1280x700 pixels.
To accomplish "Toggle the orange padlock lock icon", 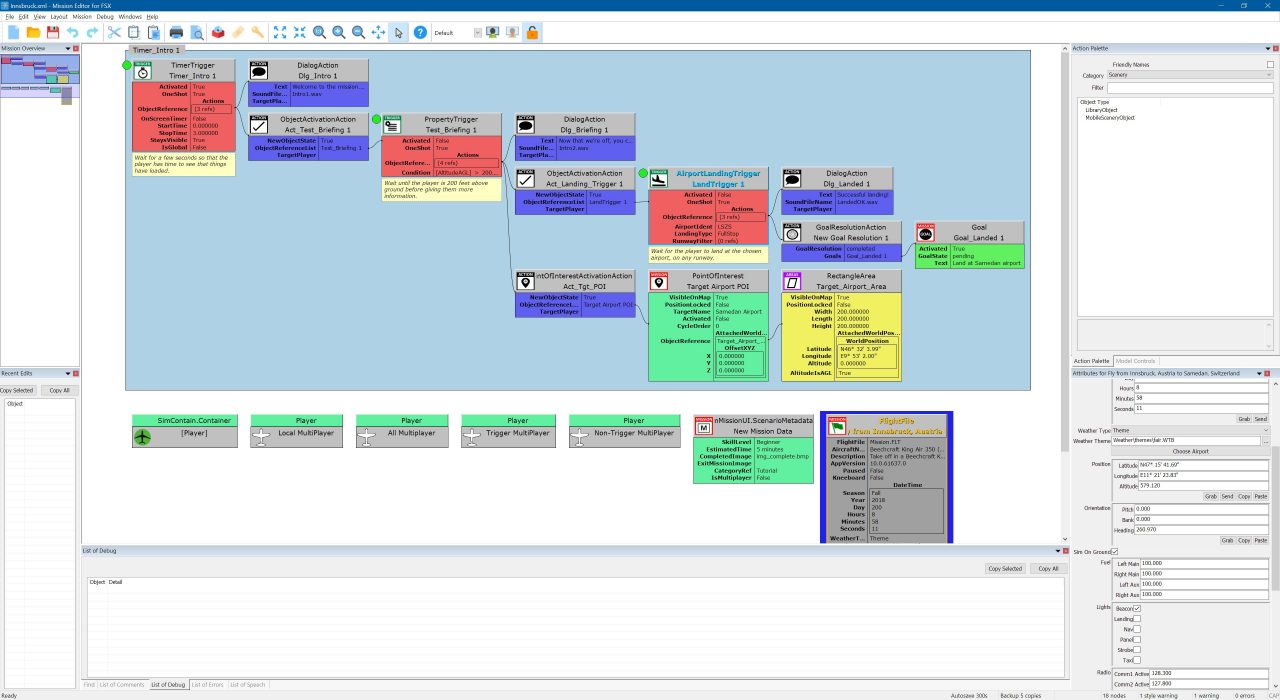I will (x=532, y=33).
